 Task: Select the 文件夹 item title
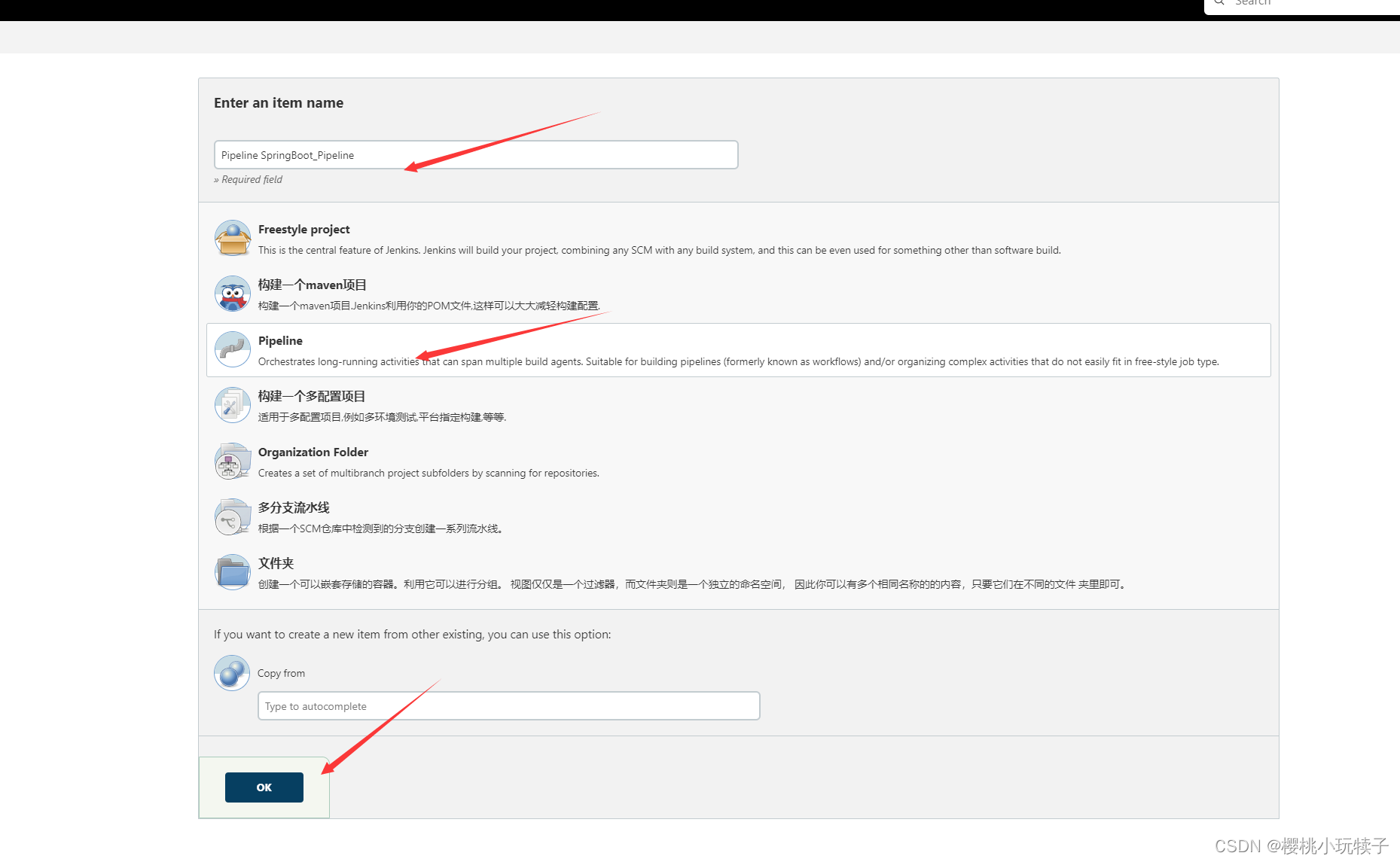276,563
